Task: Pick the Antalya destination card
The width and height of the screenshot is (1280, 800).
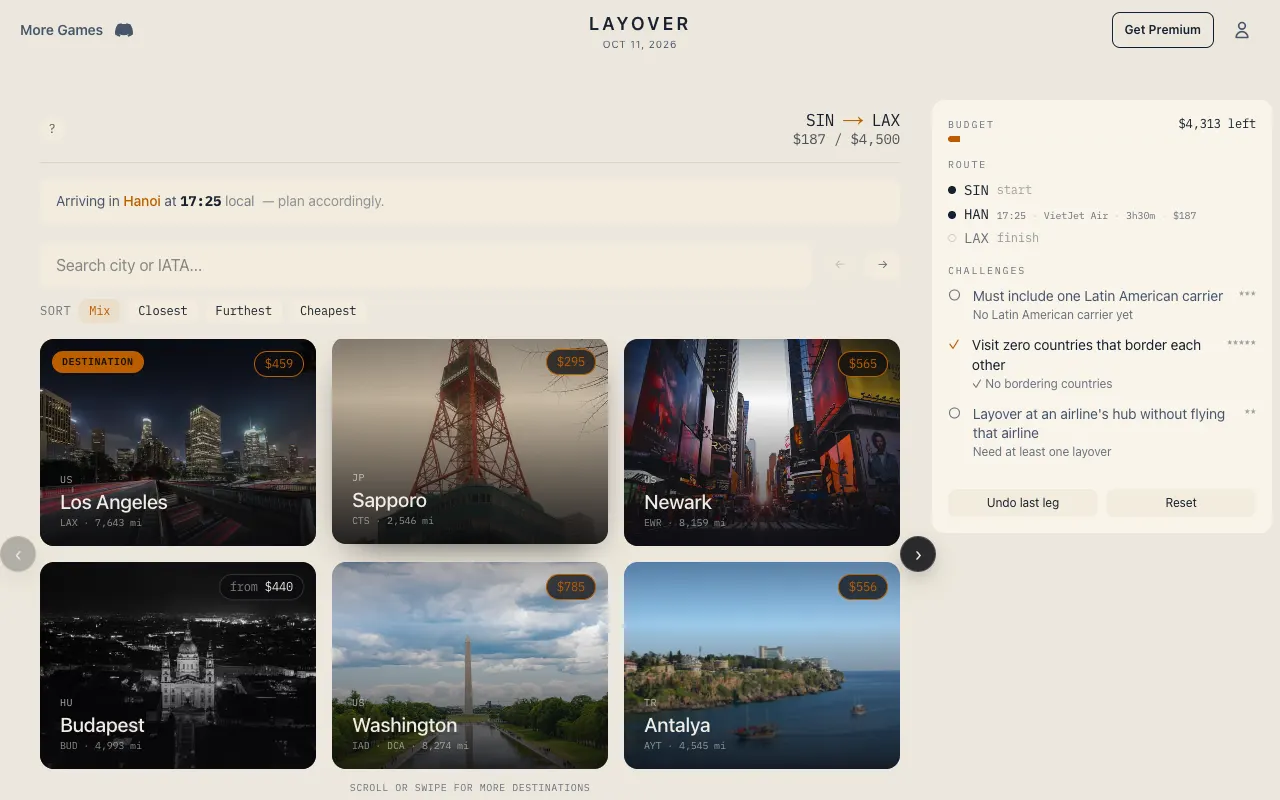Action: pyautogui.click(x=762, y=665)
